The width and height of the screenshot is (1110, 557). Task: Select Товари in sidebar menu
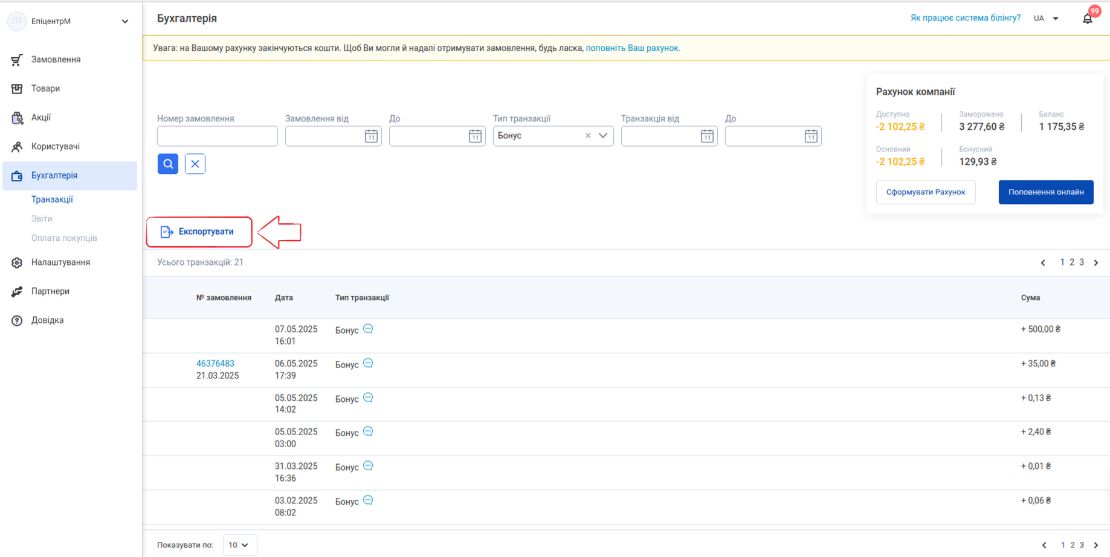pos(45,89)
